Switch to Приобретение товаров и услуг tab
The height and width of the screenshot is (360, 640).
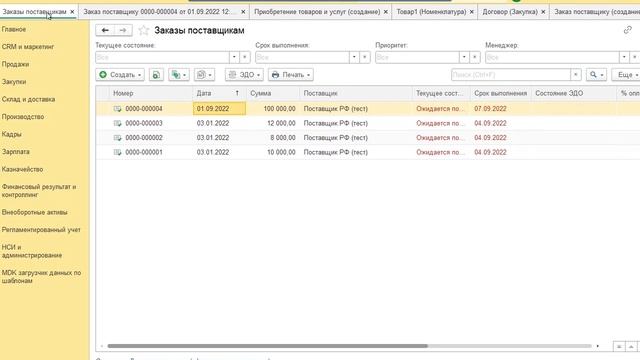pos(317,12)
